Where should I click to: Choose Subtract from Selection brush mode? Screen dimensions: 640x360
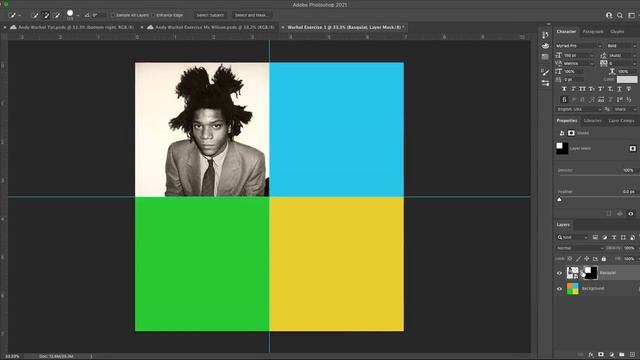coord(57,16)
